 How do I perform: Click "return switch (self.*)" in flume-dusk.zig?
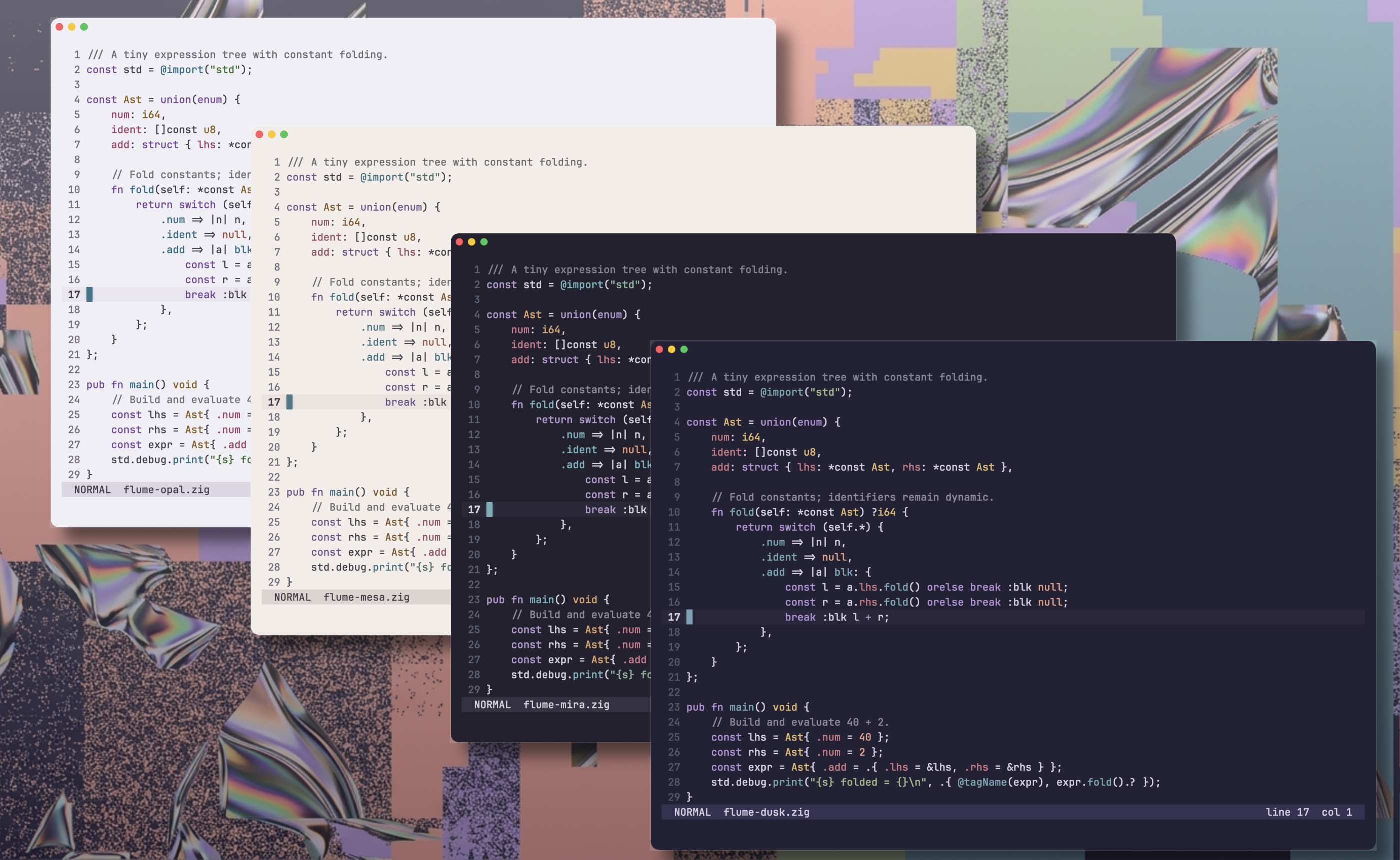[803, 528]
